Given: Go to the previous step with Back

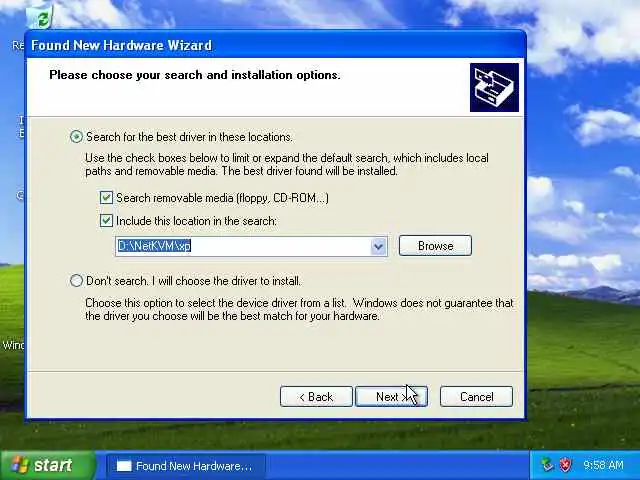Looking at the screenshot, I should [316, 396].
